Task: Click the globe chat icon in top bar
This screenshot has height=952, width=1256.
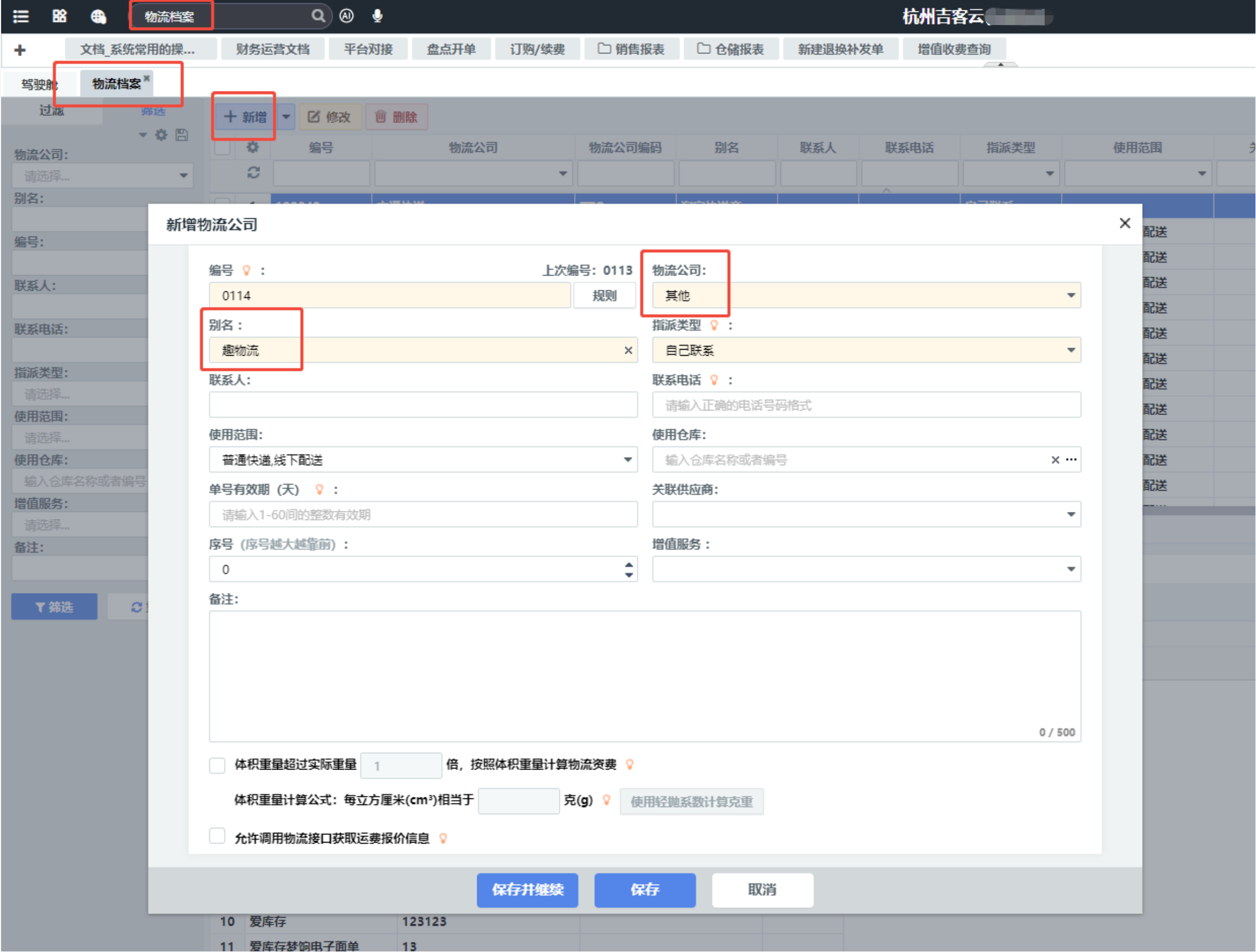Action: (98, 16)
